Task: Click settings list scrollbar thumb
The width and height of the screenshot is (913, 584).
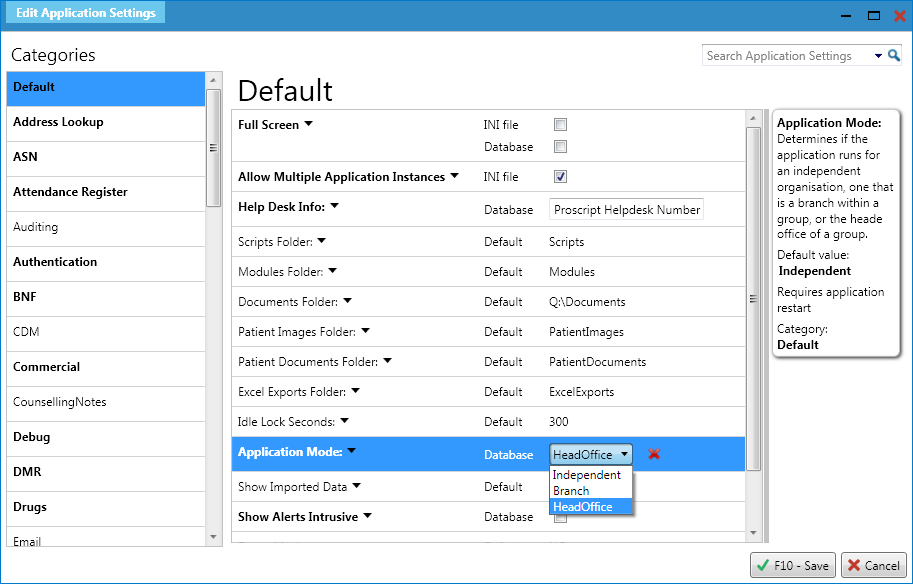Action: tap(753, 299)
